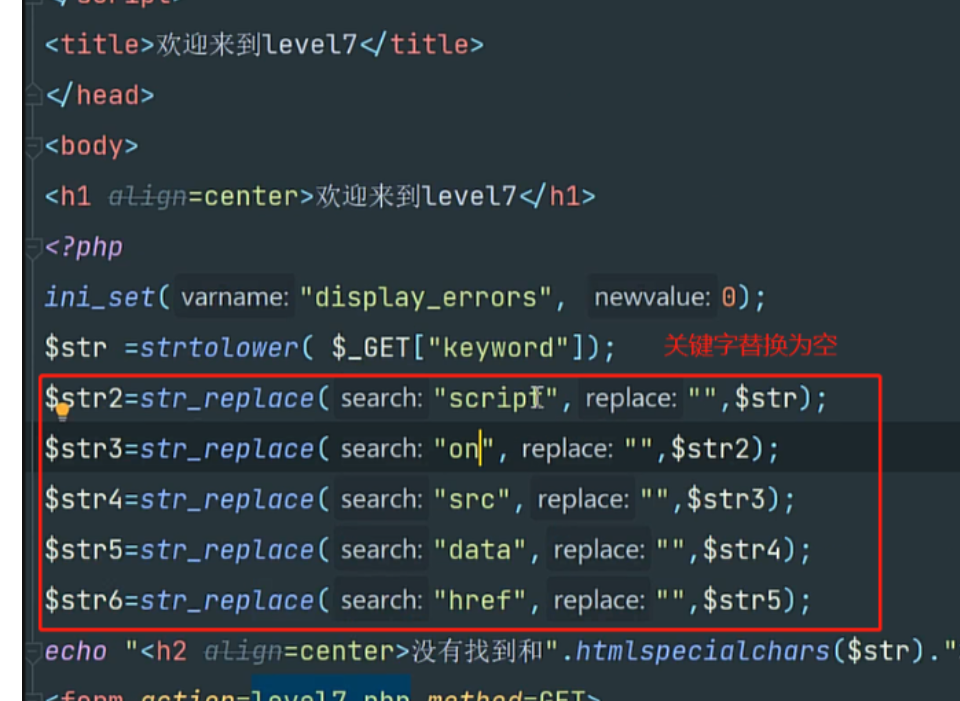Click the "data" search string
This screenshot has height=701, width=960.
(x=479, y=550)
